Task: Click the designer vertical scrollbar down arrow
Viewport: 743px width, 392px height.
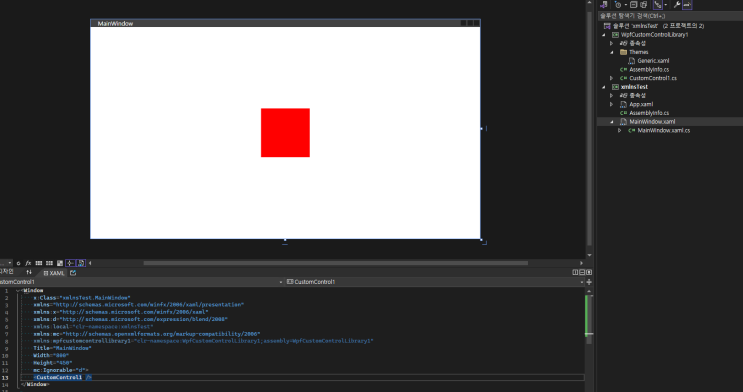Action: coord(589,255)
